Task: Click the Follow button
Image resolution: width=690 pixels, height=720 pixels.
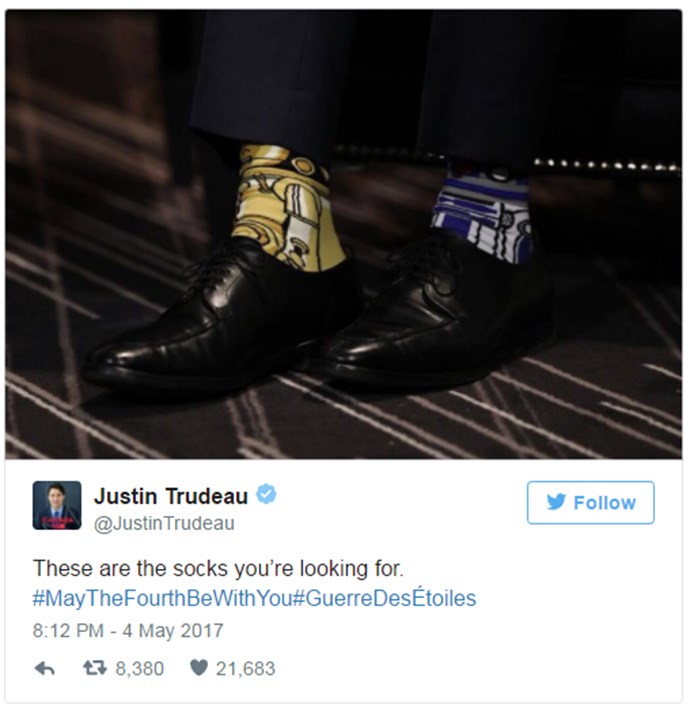Action: pos(590,502)
